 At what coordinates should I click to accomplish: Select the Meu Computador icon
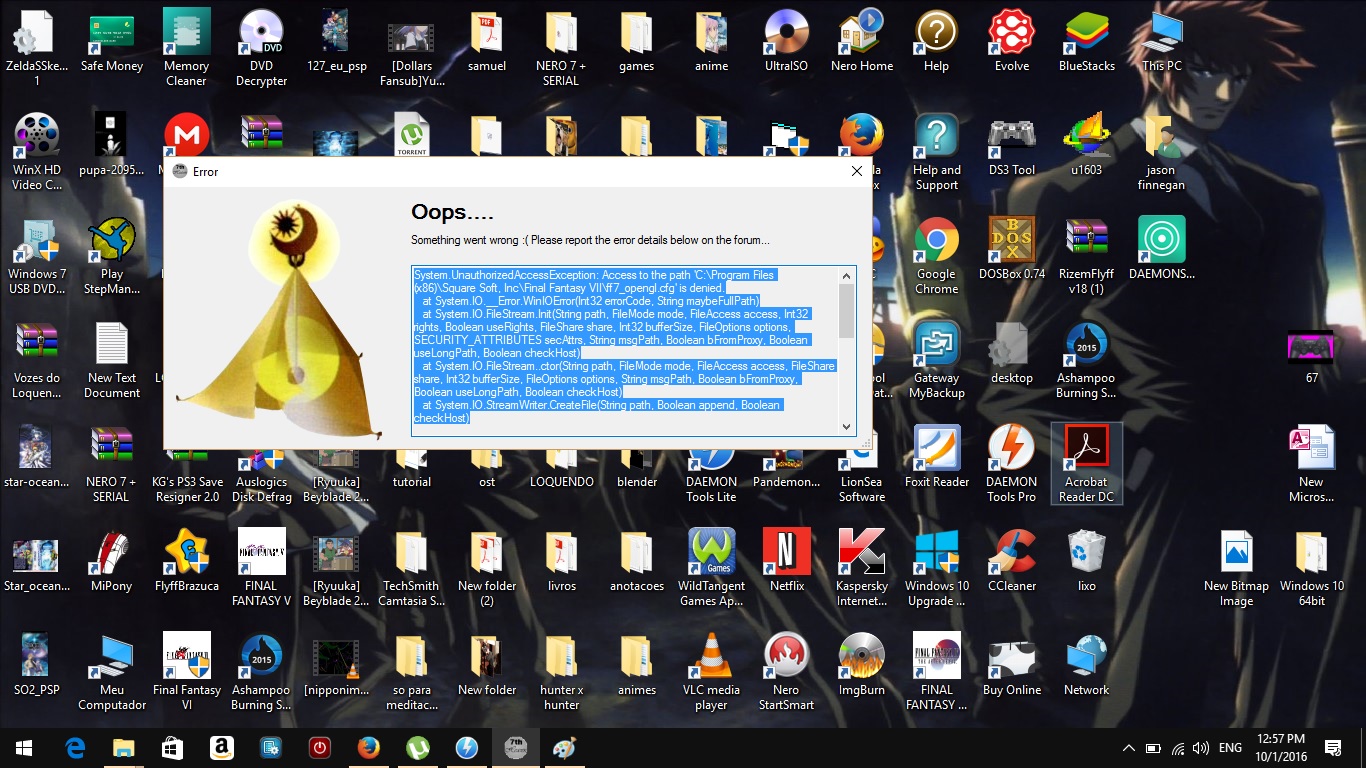(x=112, y=672)
